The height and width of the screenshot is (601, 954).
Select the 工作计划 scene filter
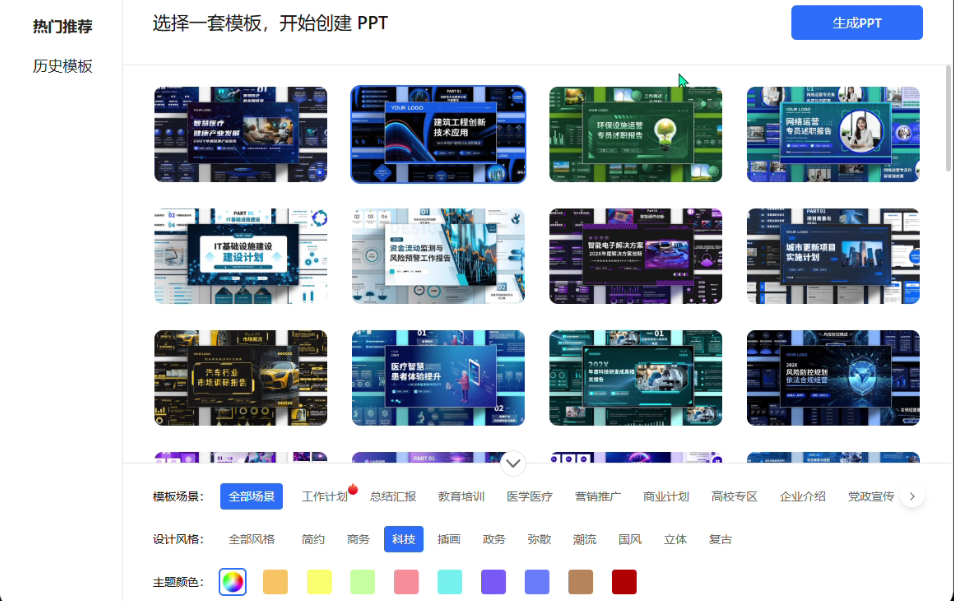pyautogui.click(x=325, y=496)
